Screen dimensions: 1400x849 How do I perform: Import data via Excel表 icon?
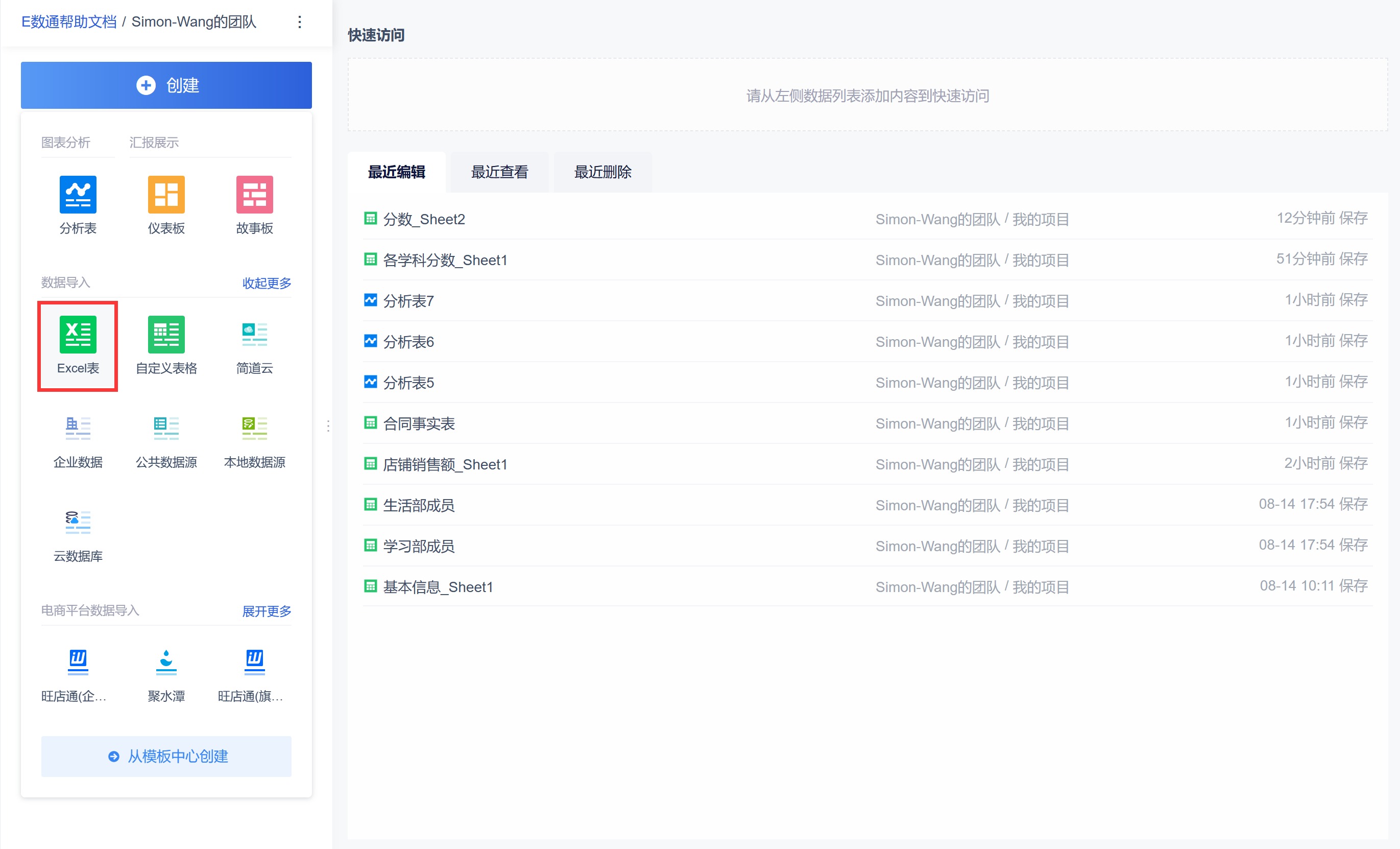pos(78,335)
